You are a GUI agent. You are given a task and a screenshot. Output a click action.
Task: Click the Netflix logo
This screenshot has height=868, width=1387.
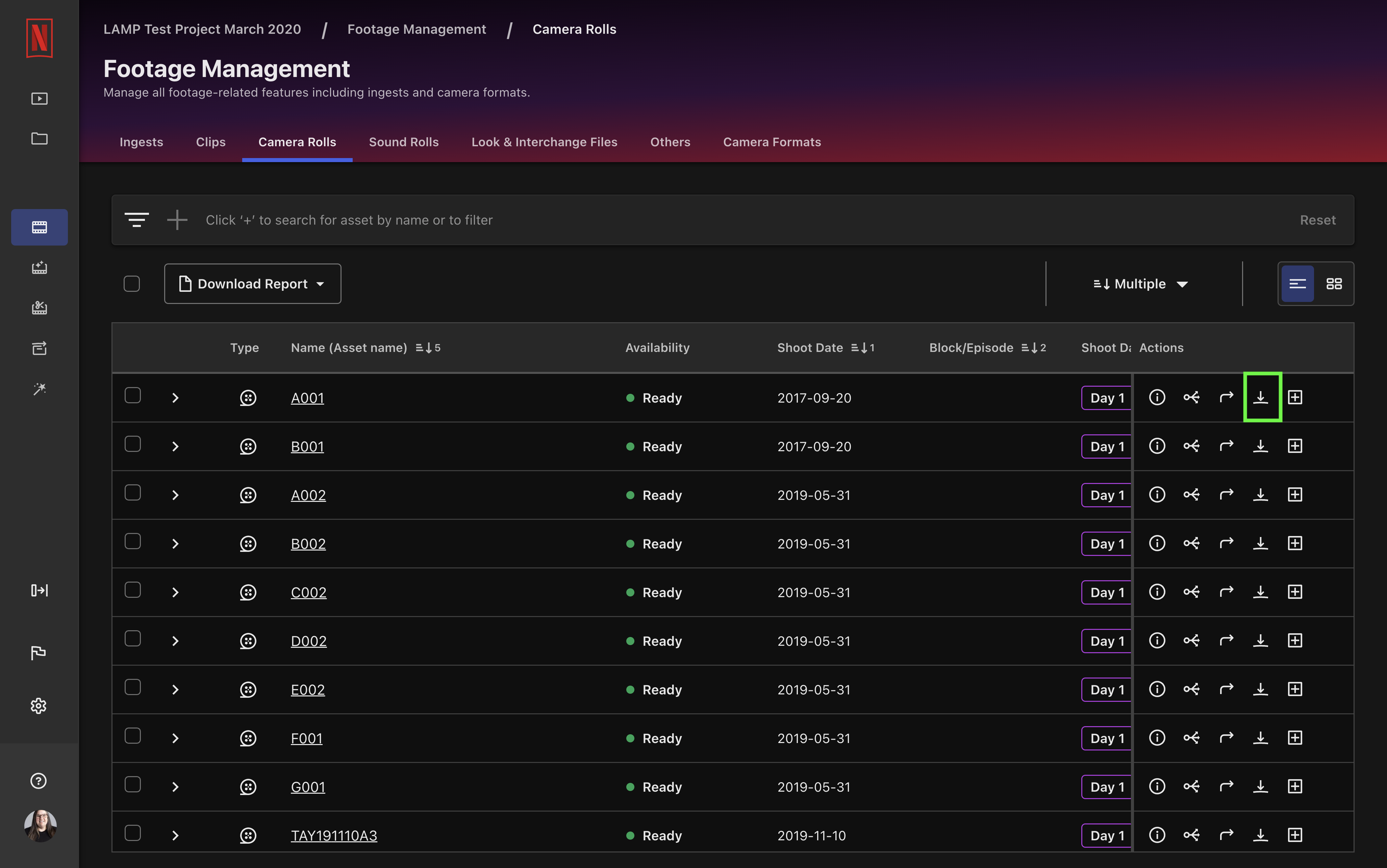point(39,38)
